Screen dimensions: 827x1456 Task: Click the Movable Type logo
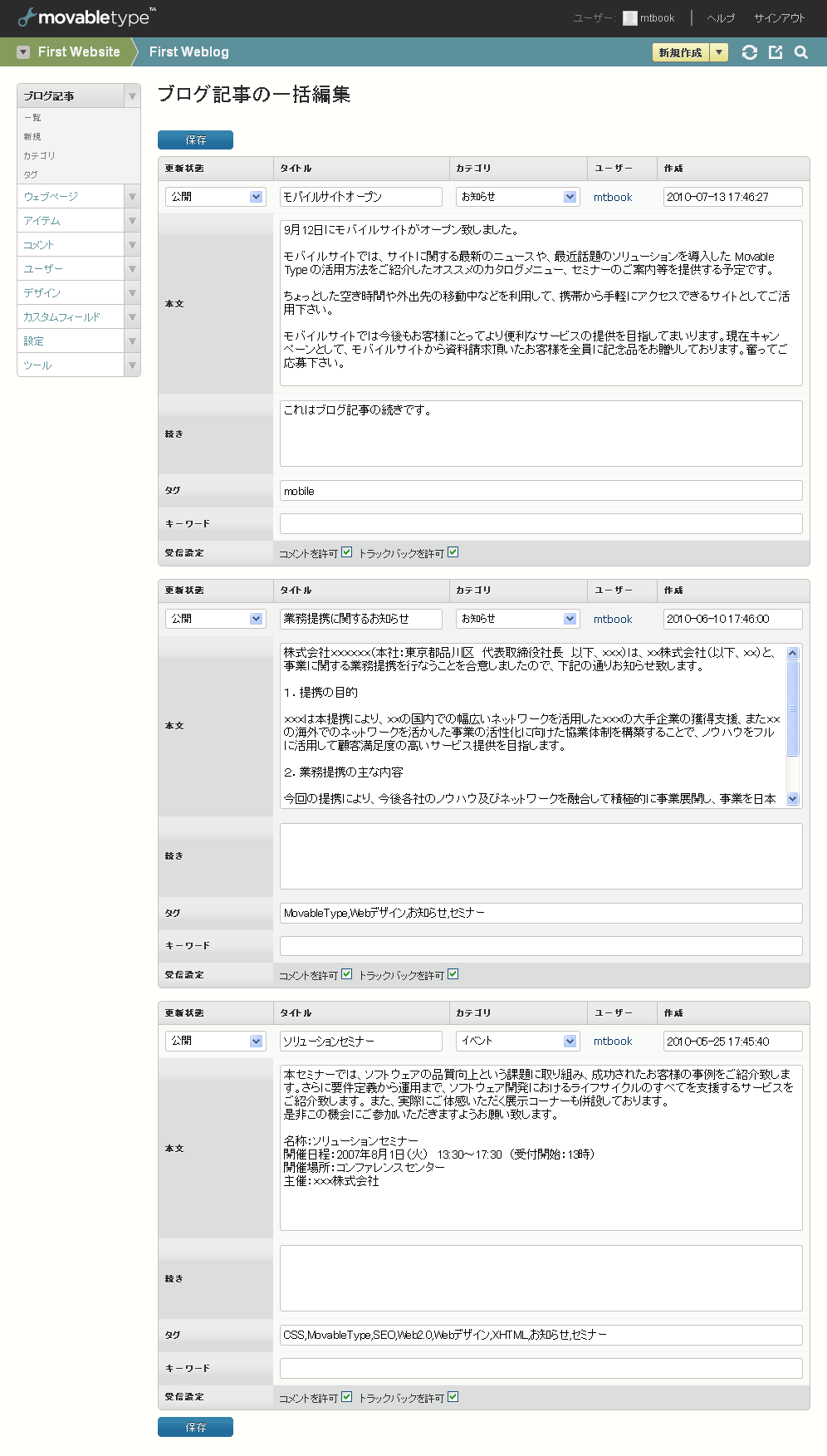(86, 17)
